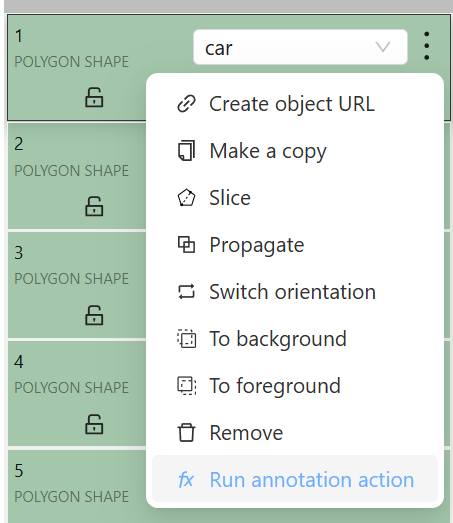Select the Propagate menu entry
453x523 pixels.
click(x=295, y=245)
